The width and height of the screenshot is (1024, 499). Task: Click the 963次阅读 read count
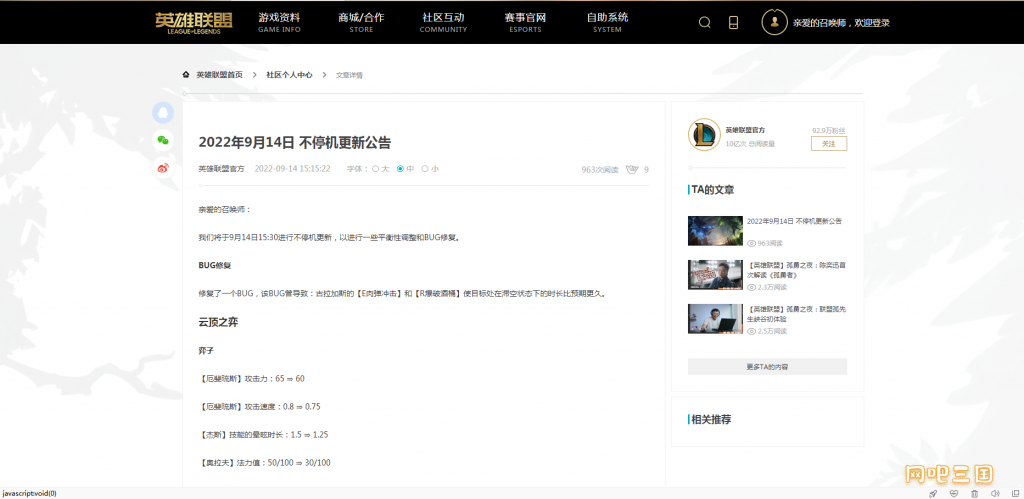tap(600, 170)
